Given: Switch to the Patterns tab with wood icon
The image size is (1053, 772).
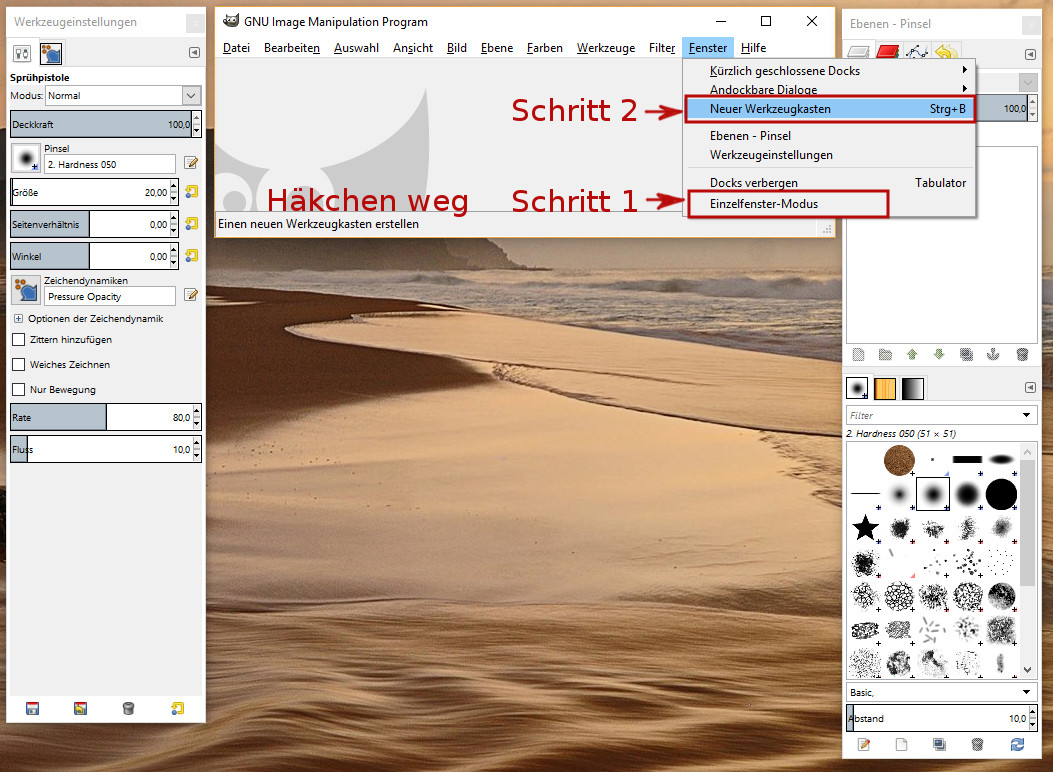Looking at the screenshot, I should (x=885, y=388).
